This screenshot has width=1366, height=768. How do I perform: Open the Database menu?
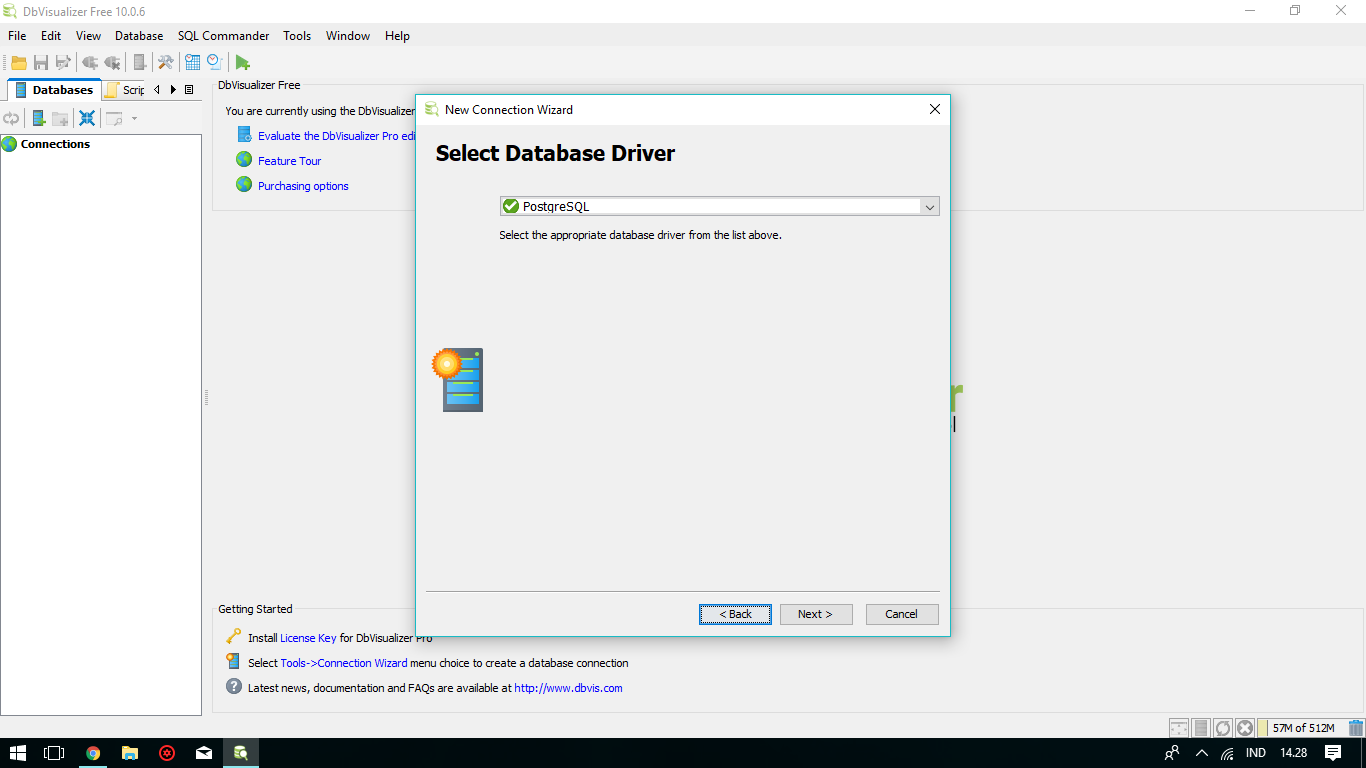[x=139, y=36]
